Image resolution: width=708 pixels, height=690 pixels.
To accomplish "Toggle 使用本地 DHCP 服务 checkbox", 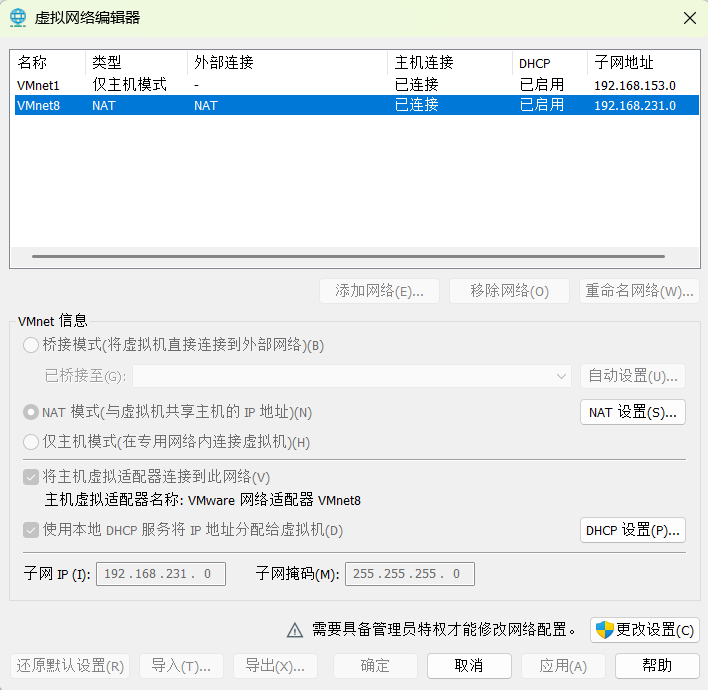I will pos(31,530).
